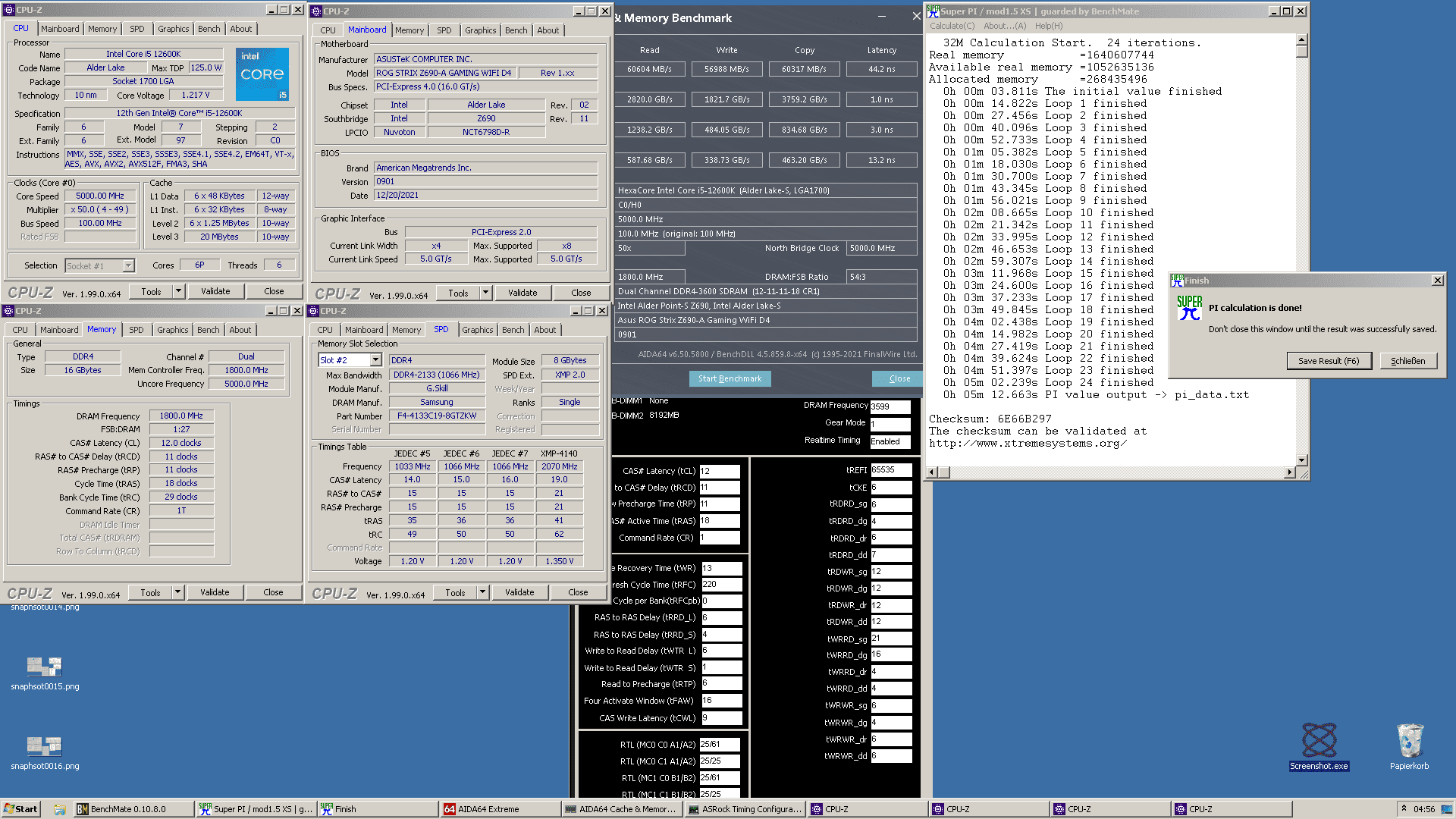Open the Screenshot.exe desktop icon
This screenshot has height=819, width=1456.
coord(1319,741)
